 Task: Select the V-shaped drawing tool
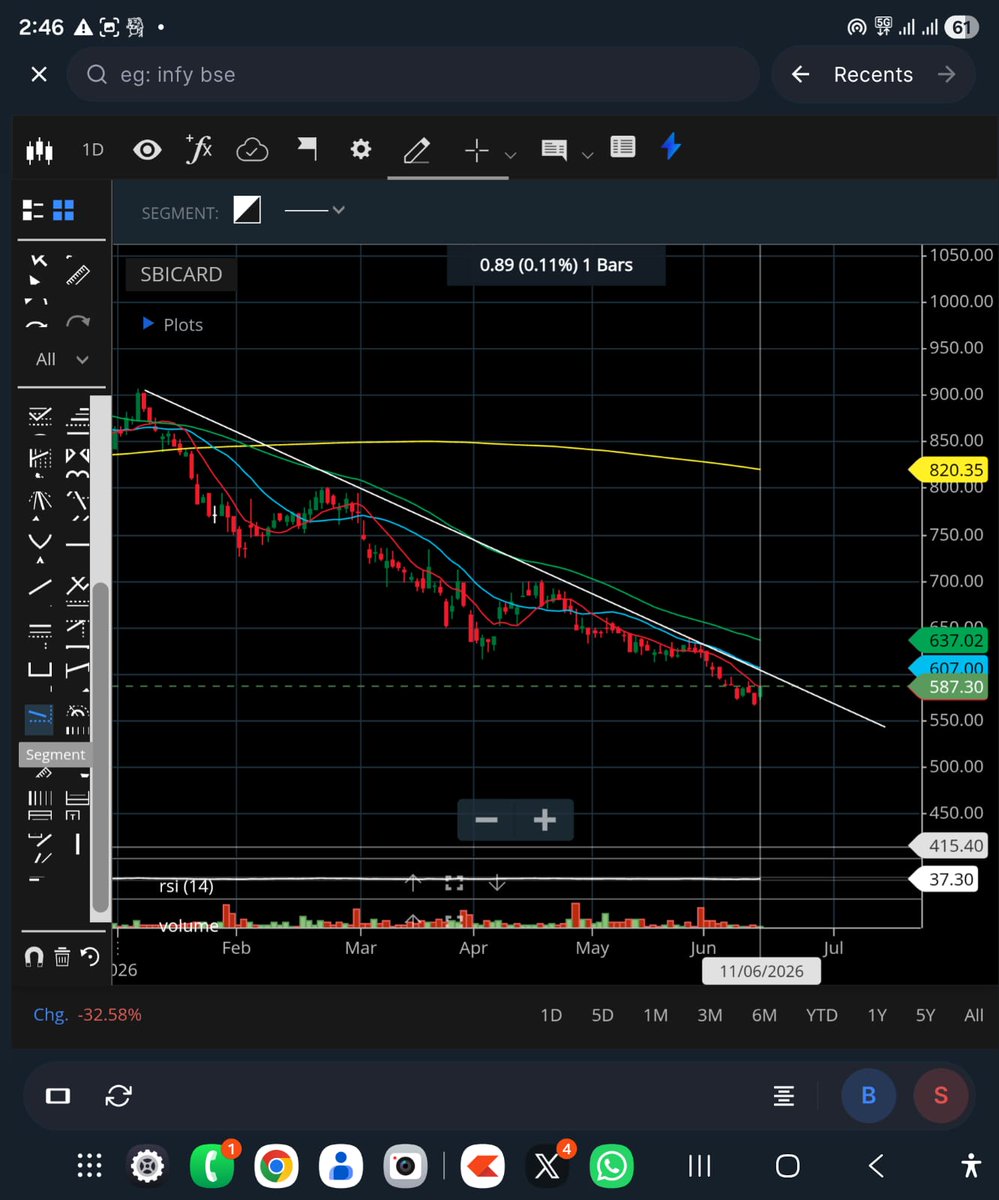[39, 543]
